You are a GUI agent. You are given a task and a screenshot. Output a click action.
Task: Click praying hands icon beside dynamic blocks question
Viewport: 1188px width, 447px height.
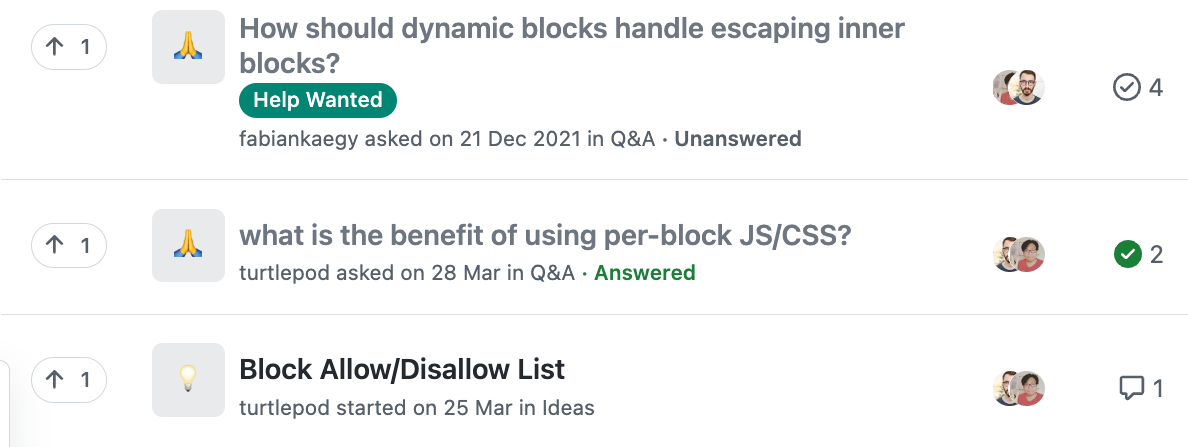pos(188,46)
